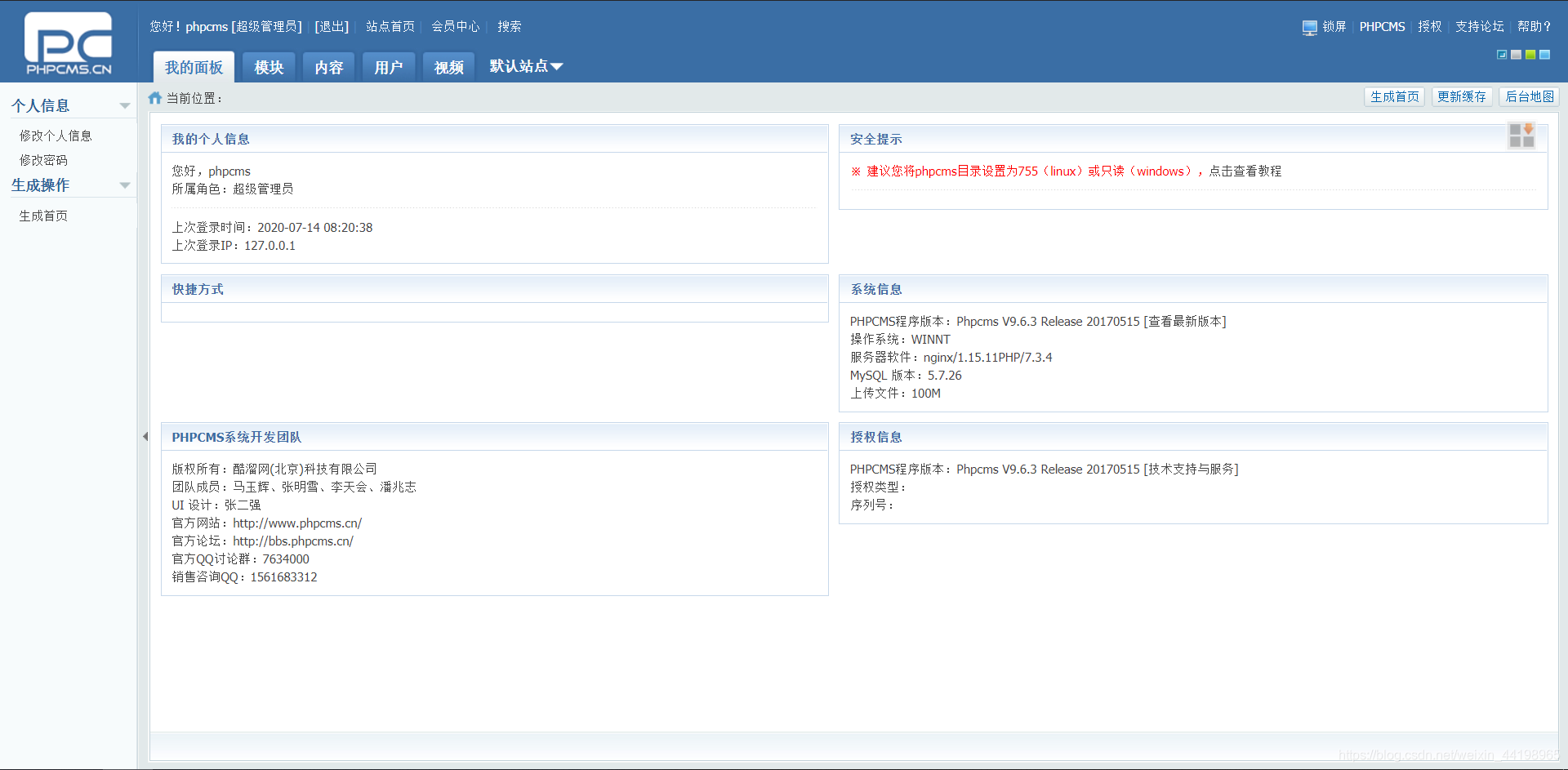Image resolution: width=1568 pixels, height=770 pixels.
Task: Click the 帮助? help item in top bar
Action: click(x=1534, y=26)
